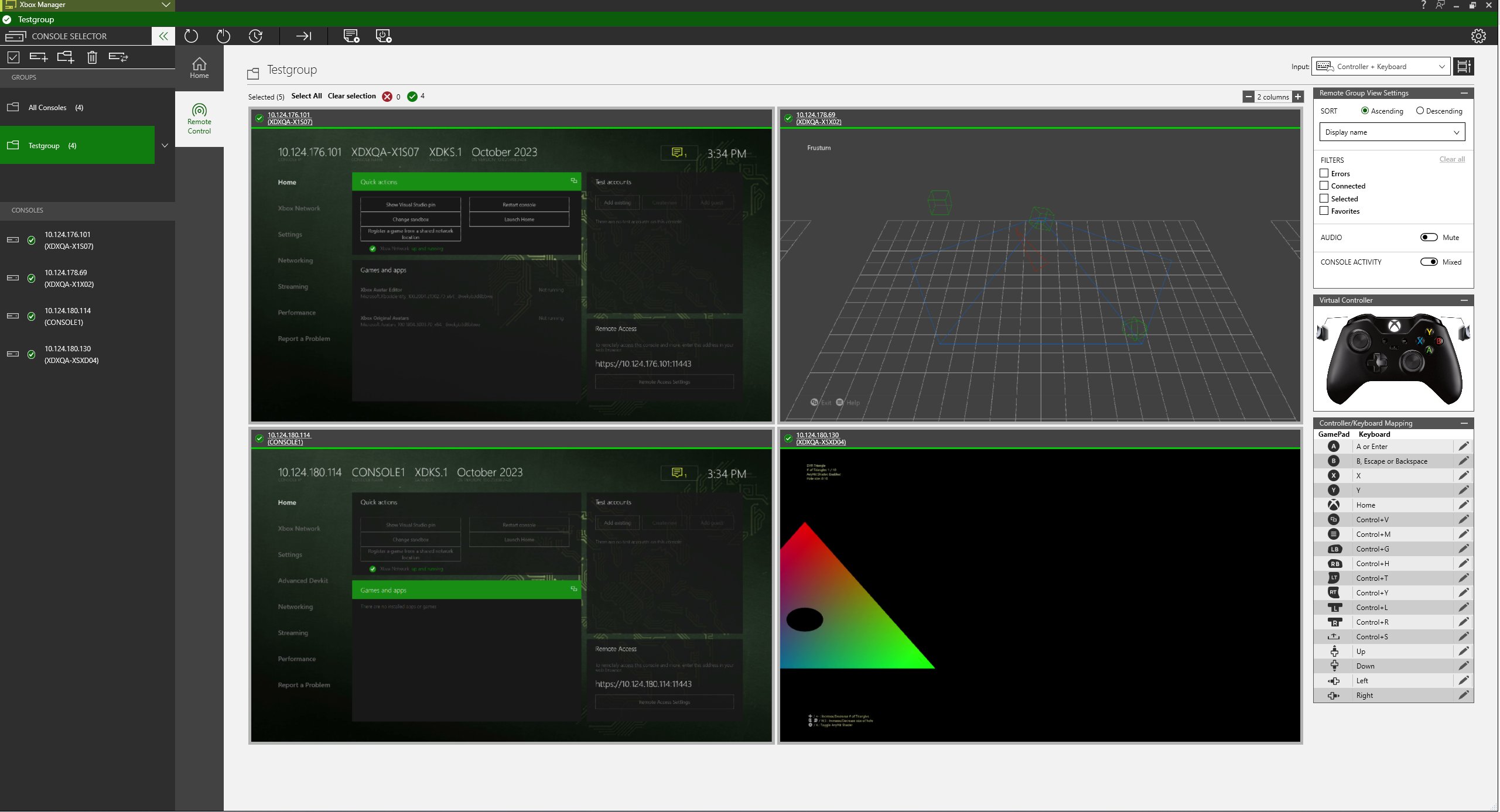The height and width of the screenshot is (812, 1500).
Task: Switch to the Remote Control tab
Action: [x=199, y=119]
